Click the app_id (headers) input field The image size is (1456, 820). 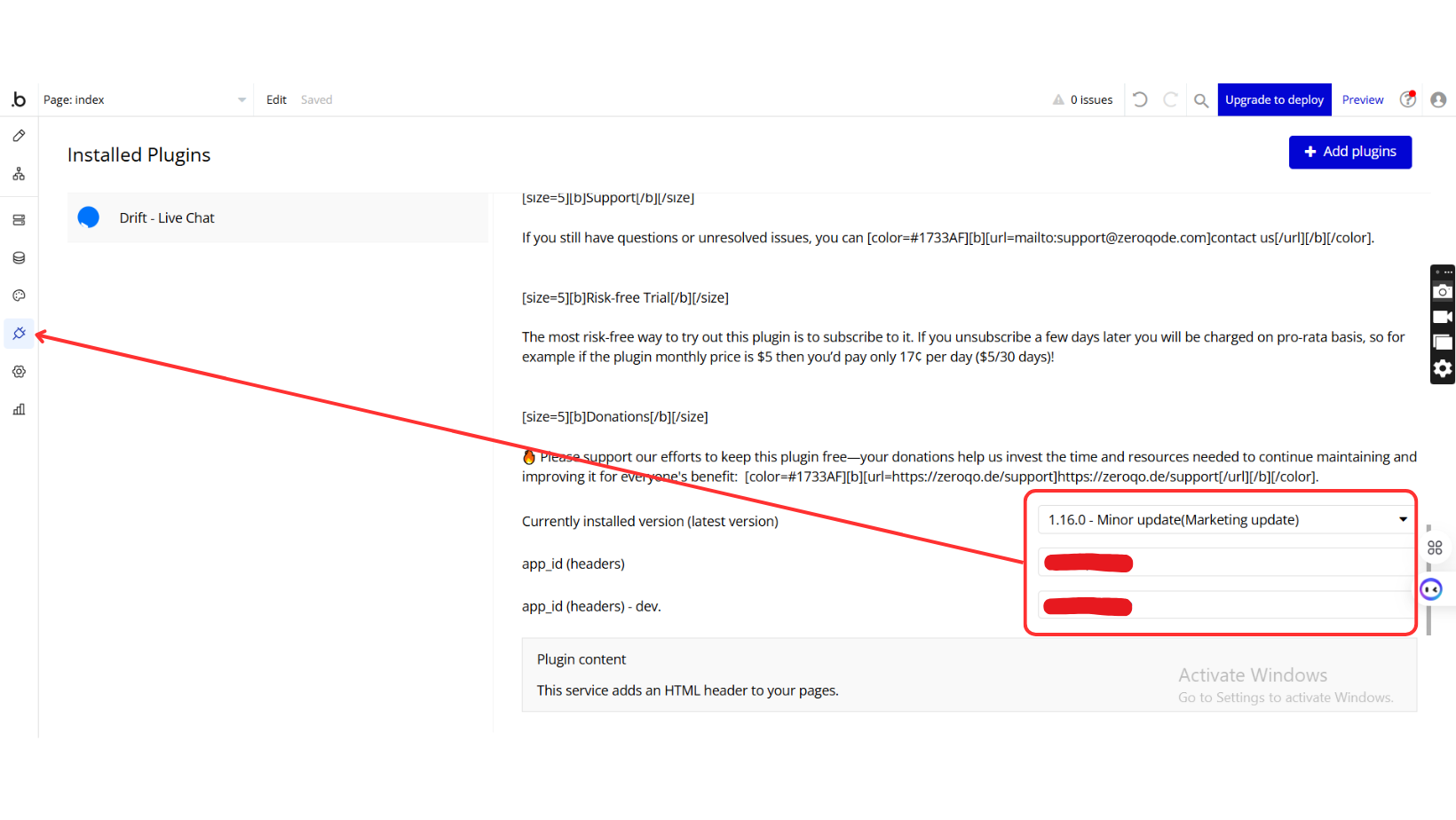point(1225,563)
